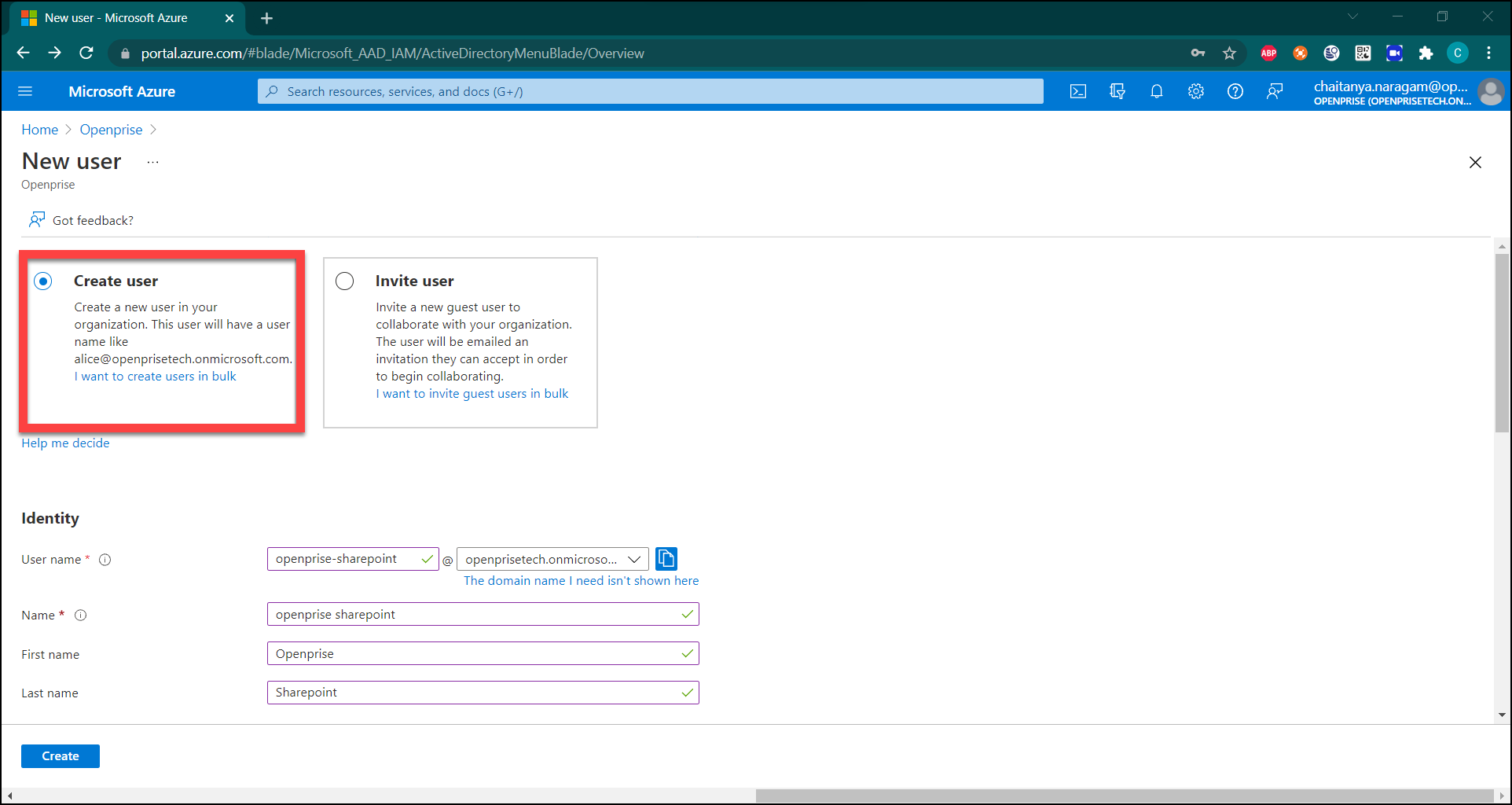This screenshot has width=1512, height=805.
Task: Click the Create button
Action: (x=61, y=756)
